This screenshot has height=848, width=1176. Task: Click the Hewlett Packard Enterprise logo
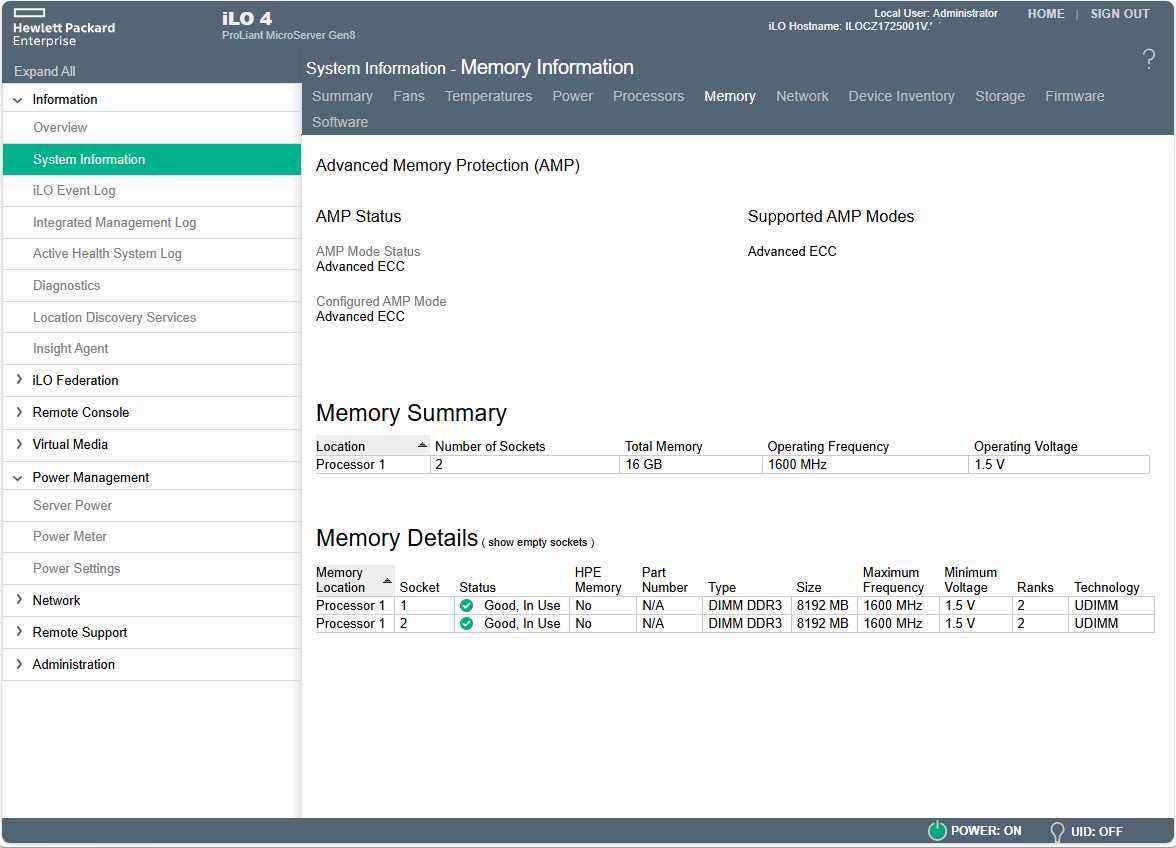(x=64, y=28)
